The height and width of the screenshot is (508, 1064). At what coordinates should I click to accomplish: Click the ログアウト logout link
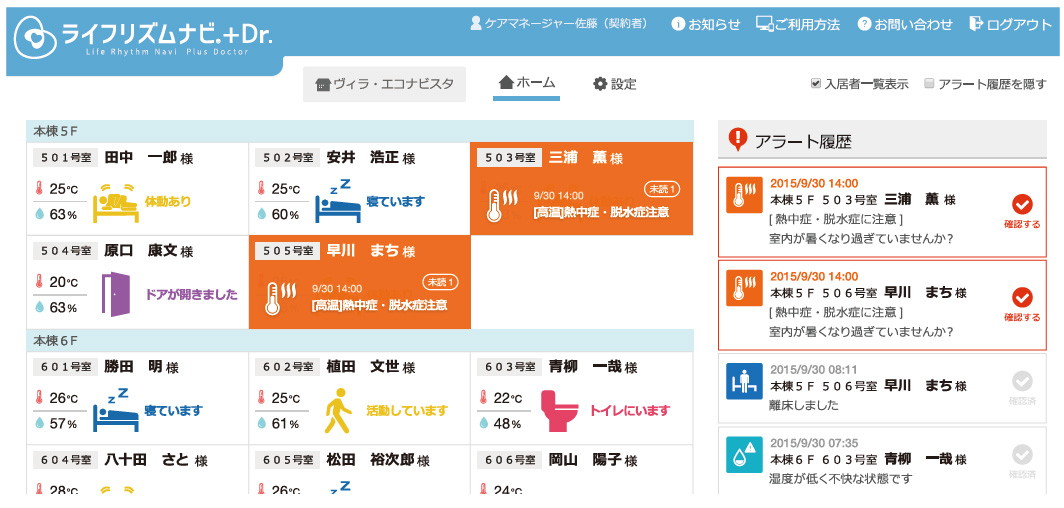click(1010, 24)
